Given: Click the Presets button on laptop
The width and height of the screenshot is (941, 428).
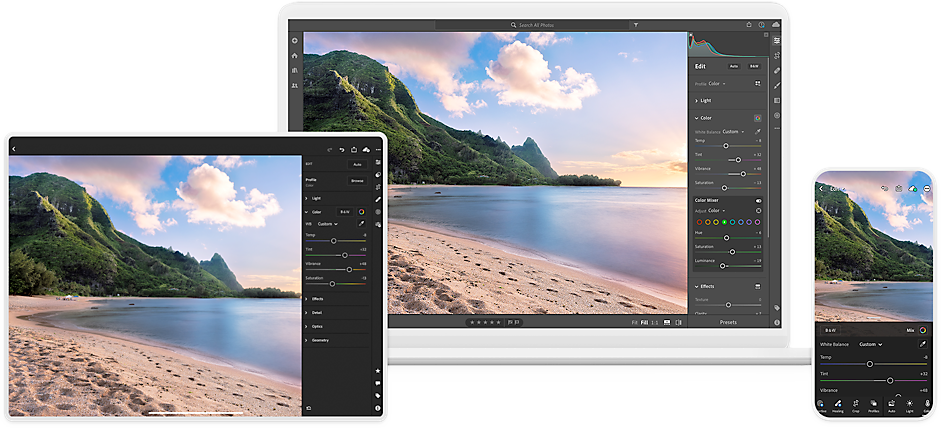Looking at the screenshot, I should pyautogui.click(x=728, y=322).
